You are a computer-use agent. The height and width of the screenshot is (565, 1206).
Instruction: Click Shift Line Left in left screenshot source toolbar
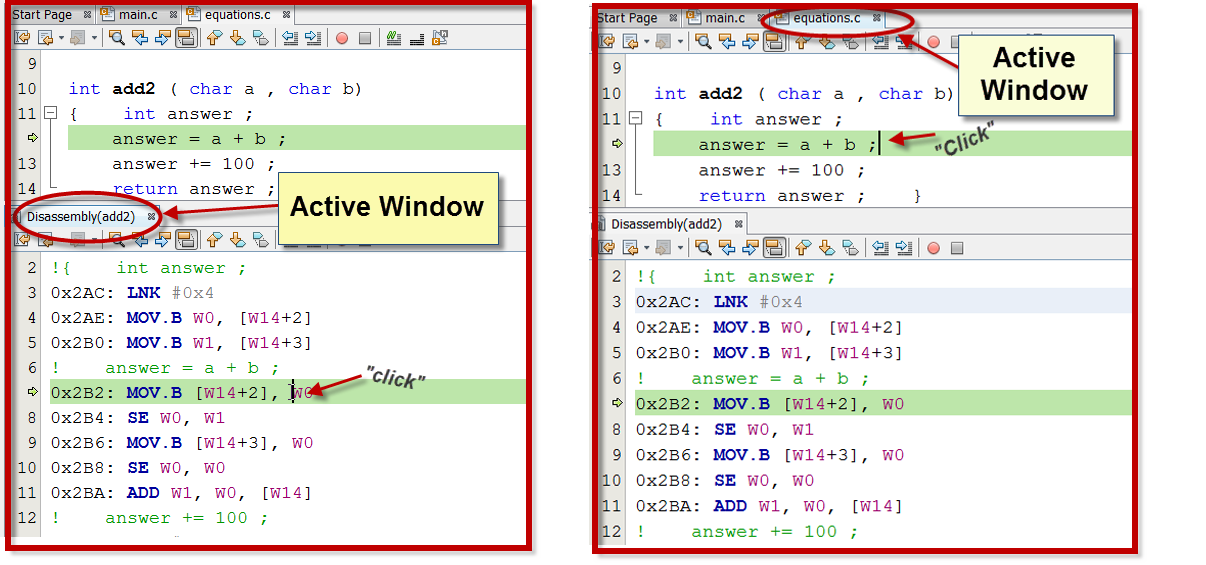coord(290,38)
